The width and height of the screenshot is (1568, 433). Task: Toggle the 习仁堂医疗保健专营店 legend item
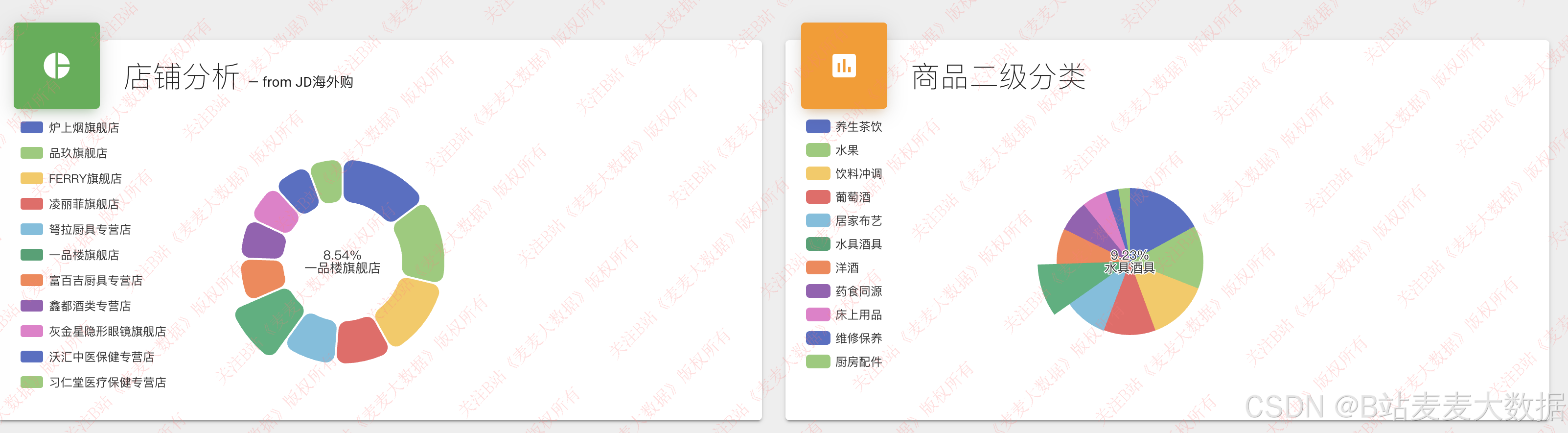click(93, 383)
